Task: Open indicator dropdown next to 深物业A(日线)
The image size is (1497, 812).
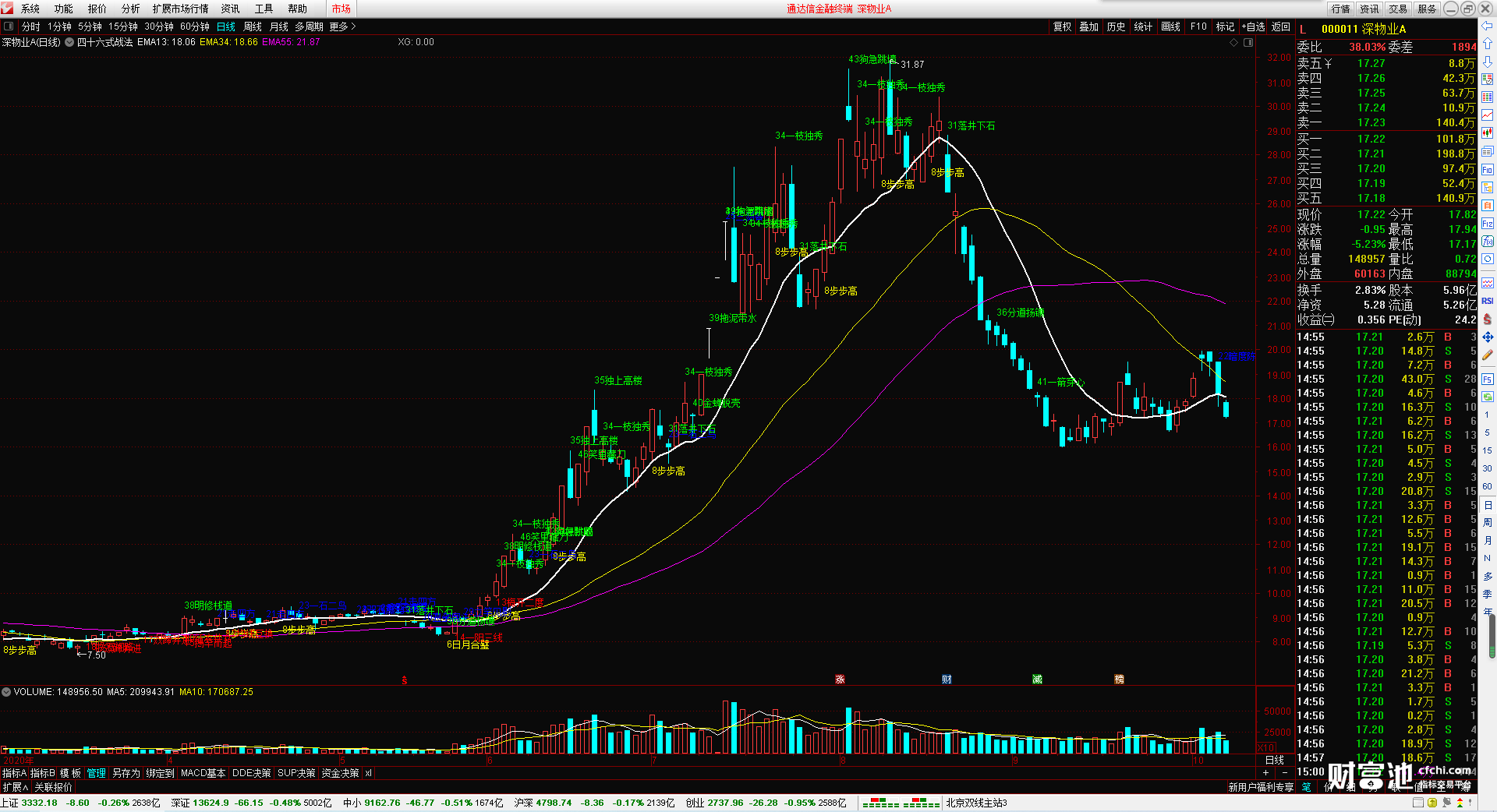Action: tap(69, 42)
